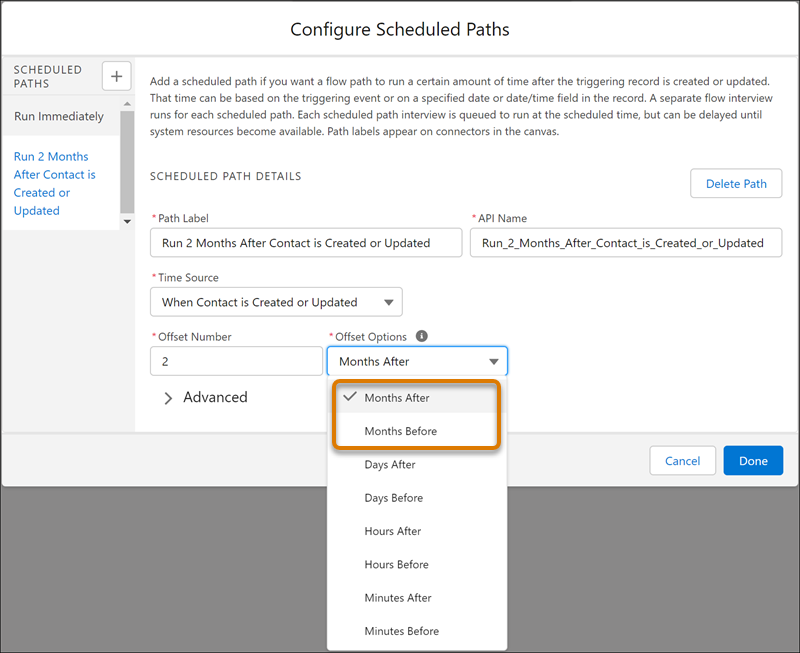Pick Days After offset option
This screenshot has width=800, height=653.
pyautogui.click(x=390, y=465)
